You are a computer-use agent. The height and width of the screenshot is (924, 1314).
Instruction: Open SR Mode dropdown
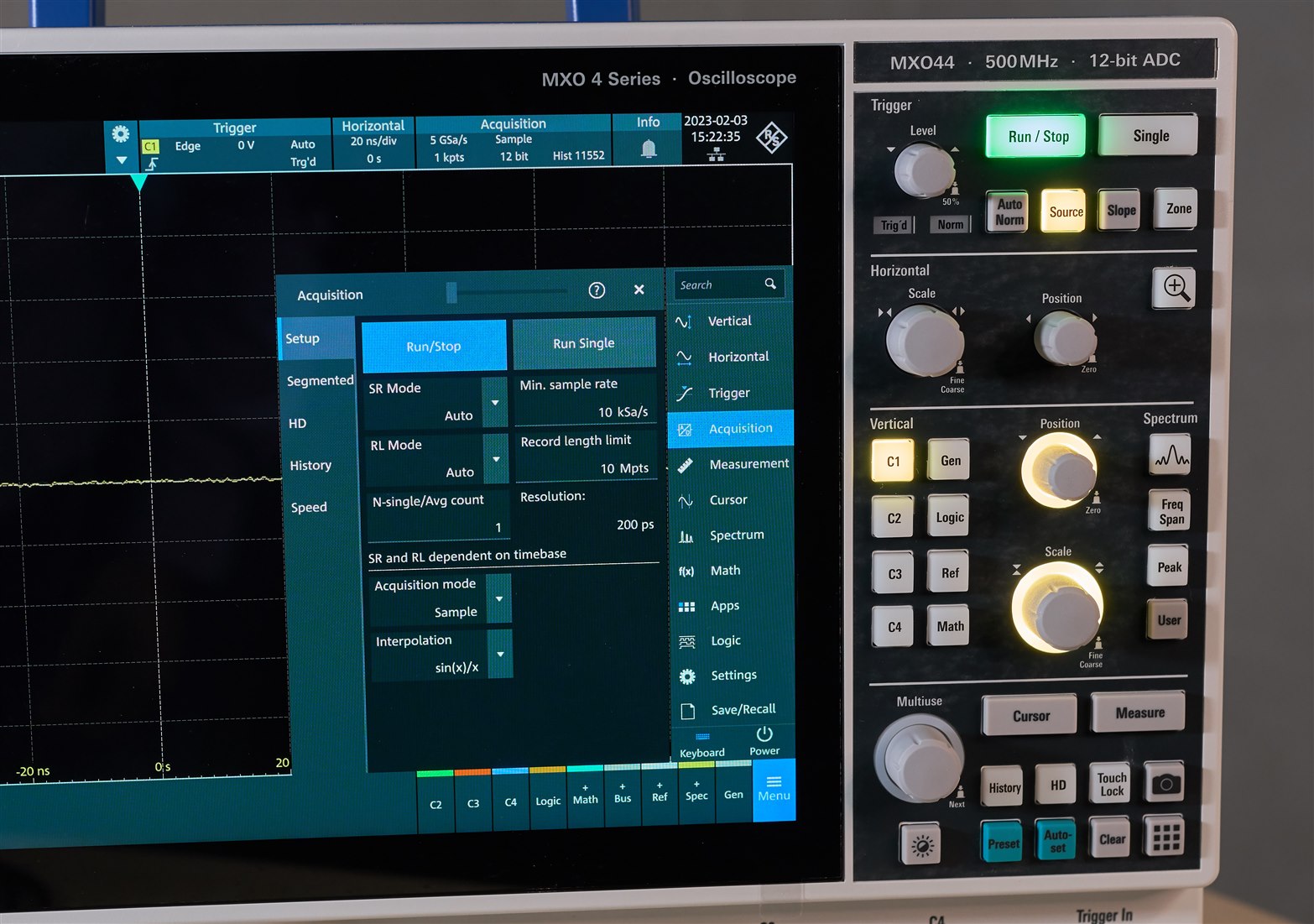(x=495, y=403)
